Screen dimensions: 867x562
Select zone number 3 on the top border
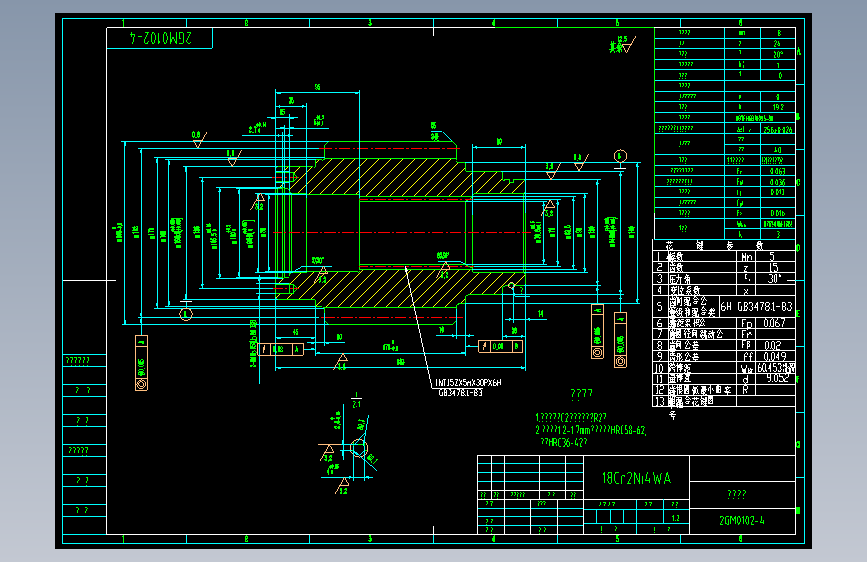click(370, 23)
